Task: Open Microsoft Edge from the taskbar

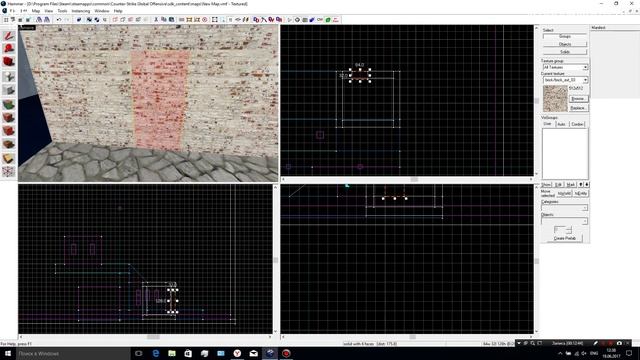Action: tap(156, 353)
